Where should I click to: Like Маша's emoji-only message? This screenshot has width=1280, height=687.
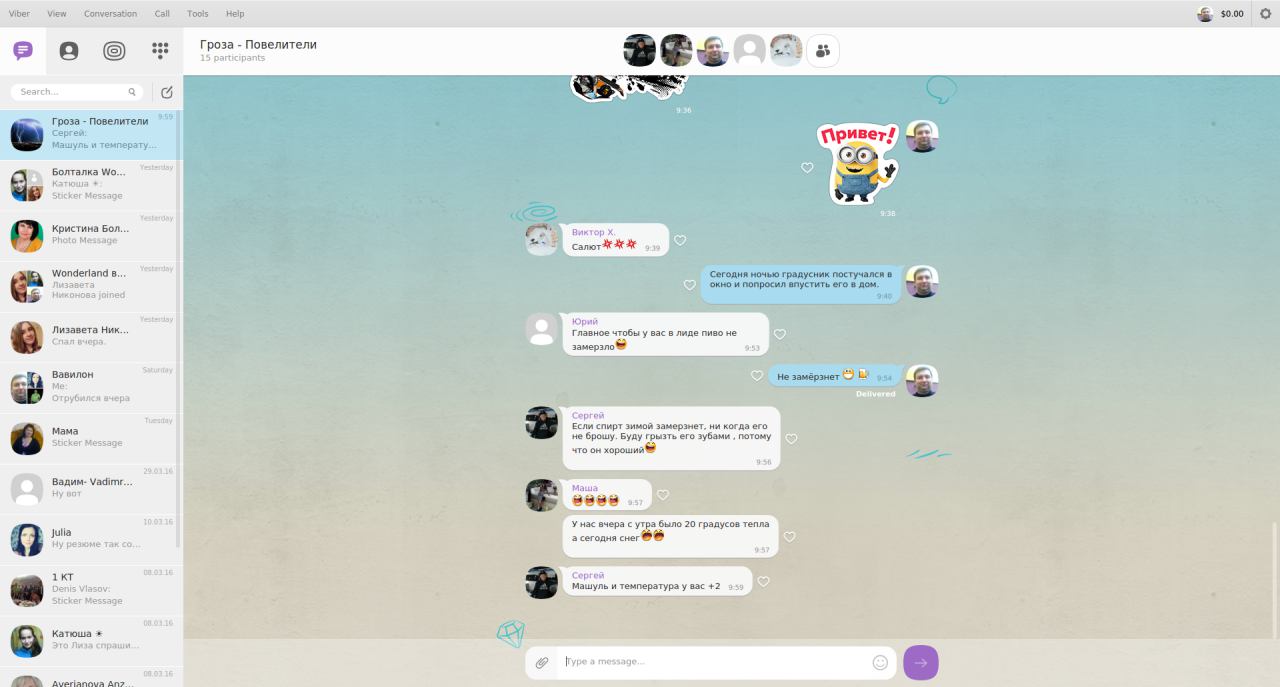coord(663,495)
